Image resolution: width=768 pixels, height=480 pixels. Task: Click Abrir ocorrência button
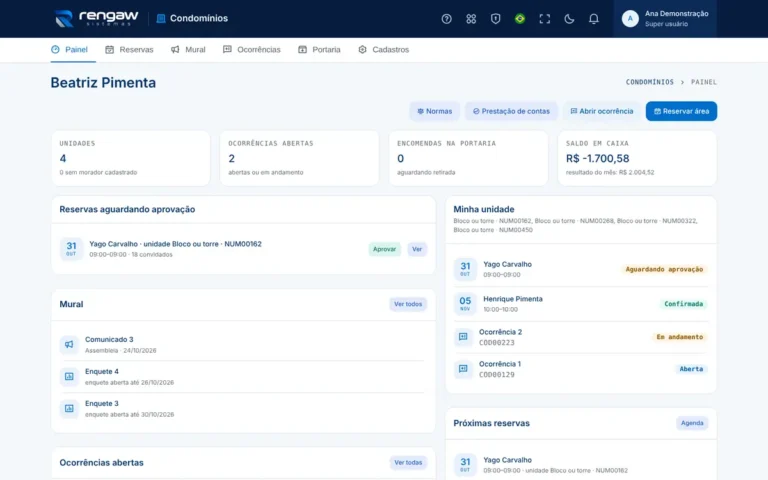[601, 111]
